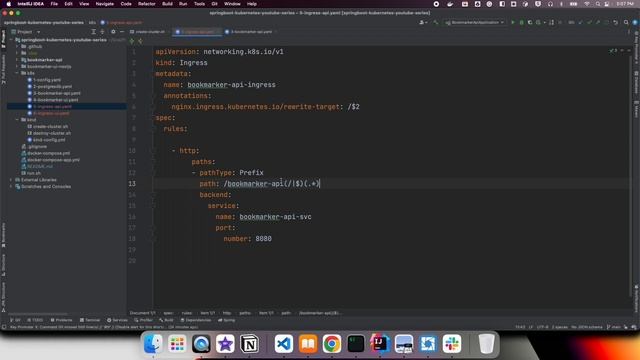
Task: Collapse the kind folder
Action: pos(17,120)
